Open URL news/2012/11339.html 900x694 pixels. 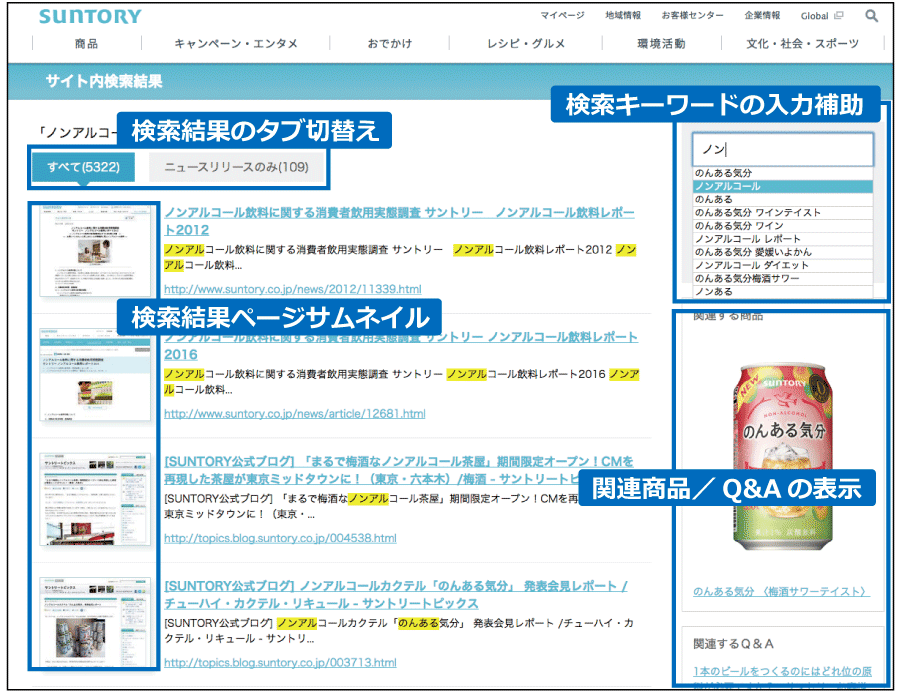[293, 289]
